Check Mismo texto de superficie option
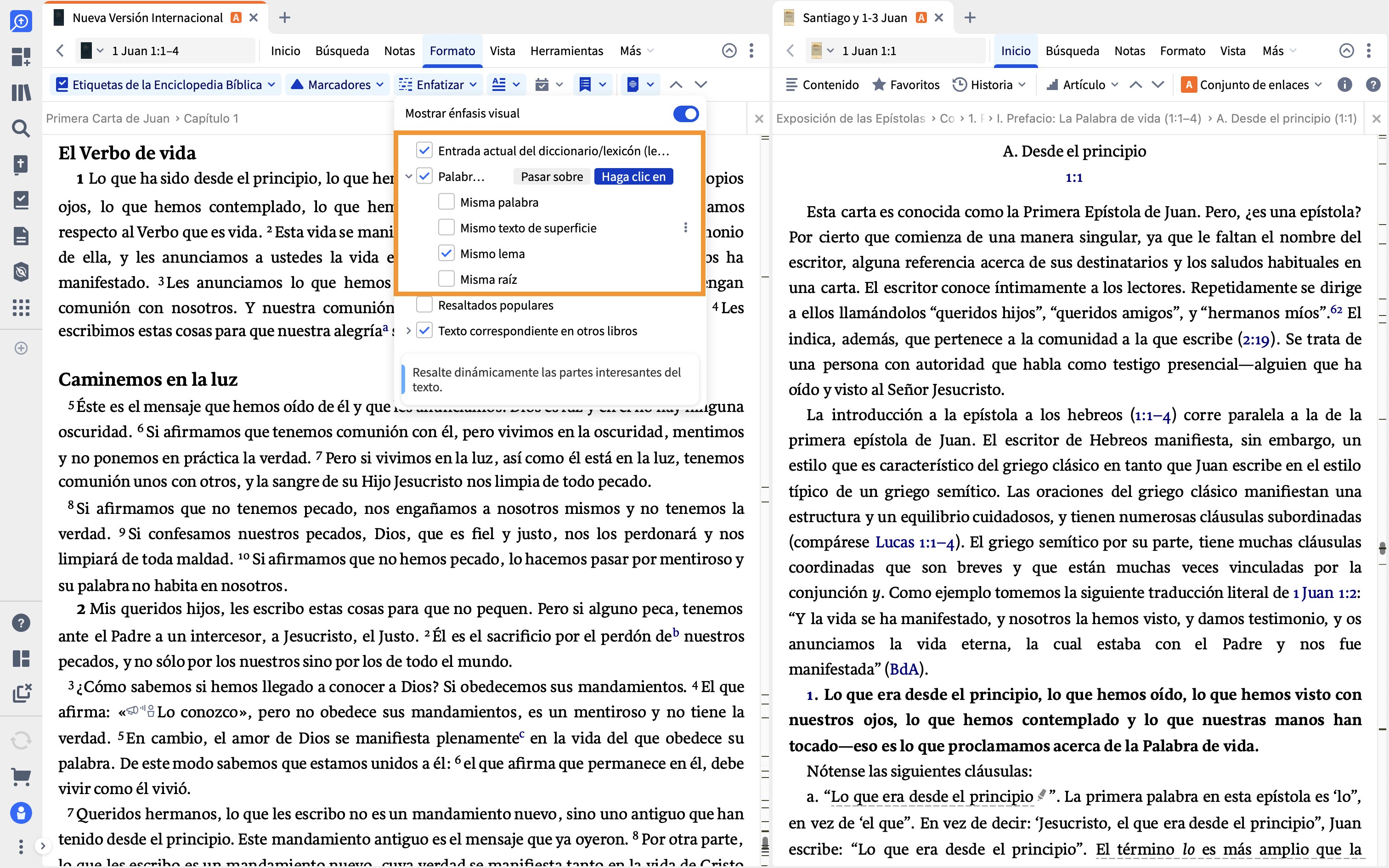This screenshot has width=1389, height=868. (446, 228)
